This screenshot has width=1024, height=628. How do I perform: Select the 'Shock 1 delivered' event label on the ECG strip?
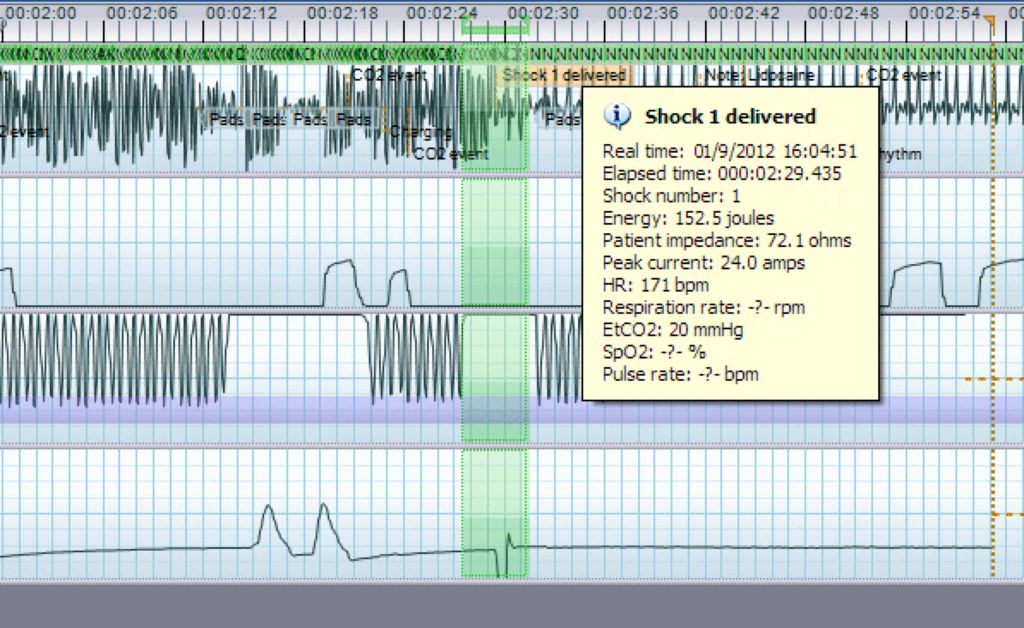click(x=564, y=75)
